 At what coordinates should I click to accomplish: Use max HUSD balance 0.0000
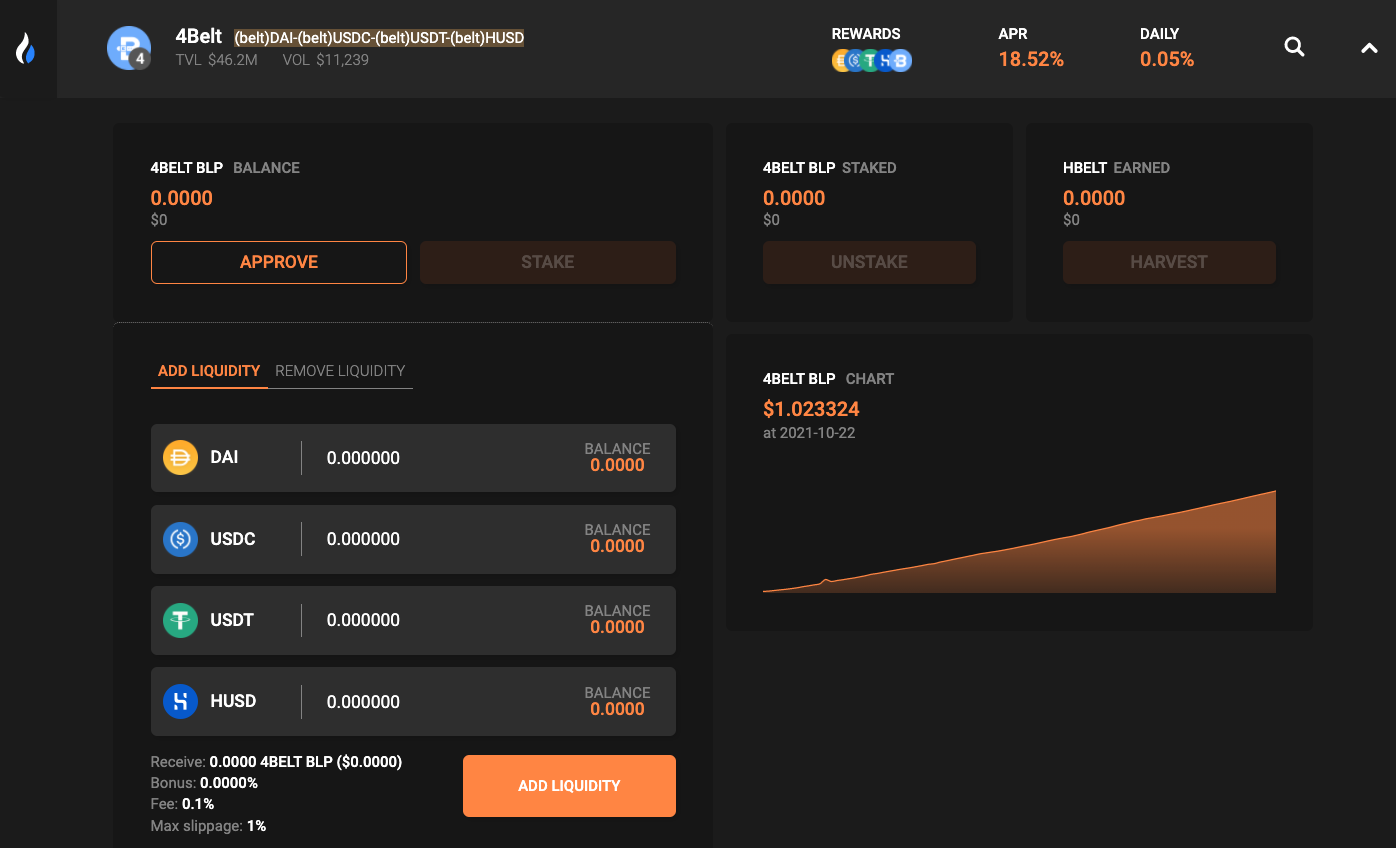(617, 709)
